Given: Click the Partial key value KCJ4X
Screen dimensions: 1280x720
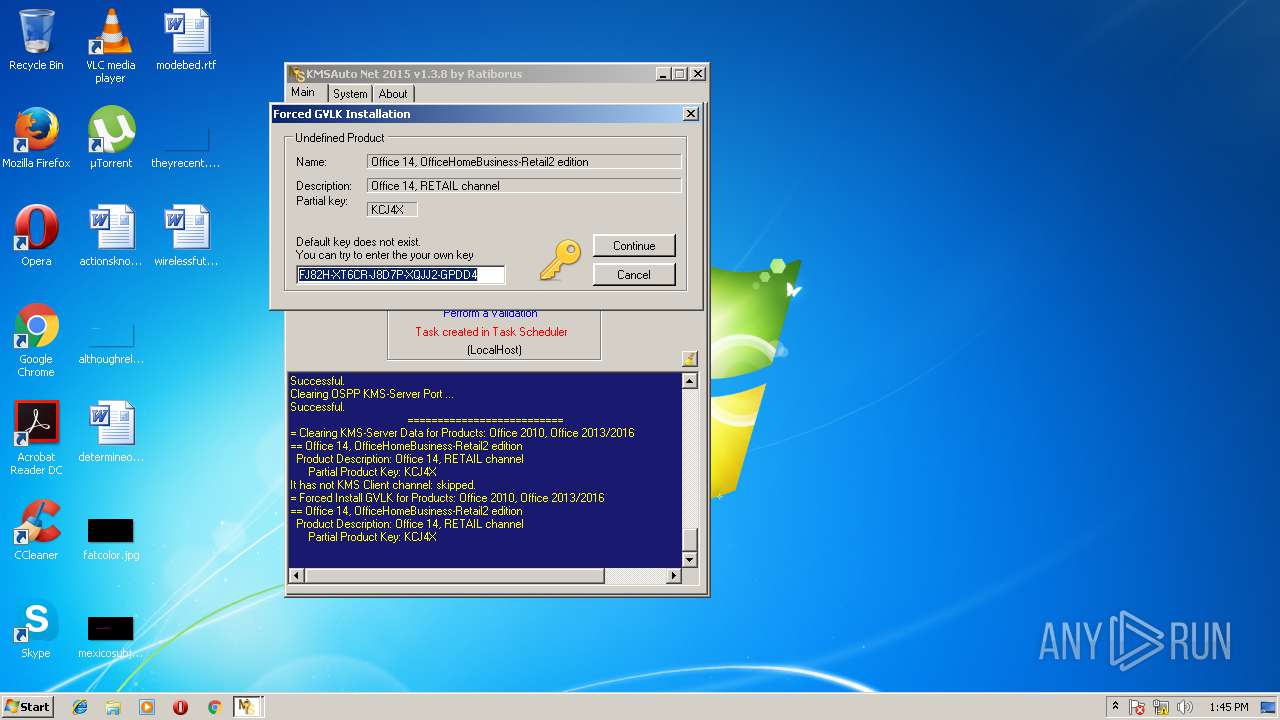Looking at the screenshot, I should [x=392, y=209].
